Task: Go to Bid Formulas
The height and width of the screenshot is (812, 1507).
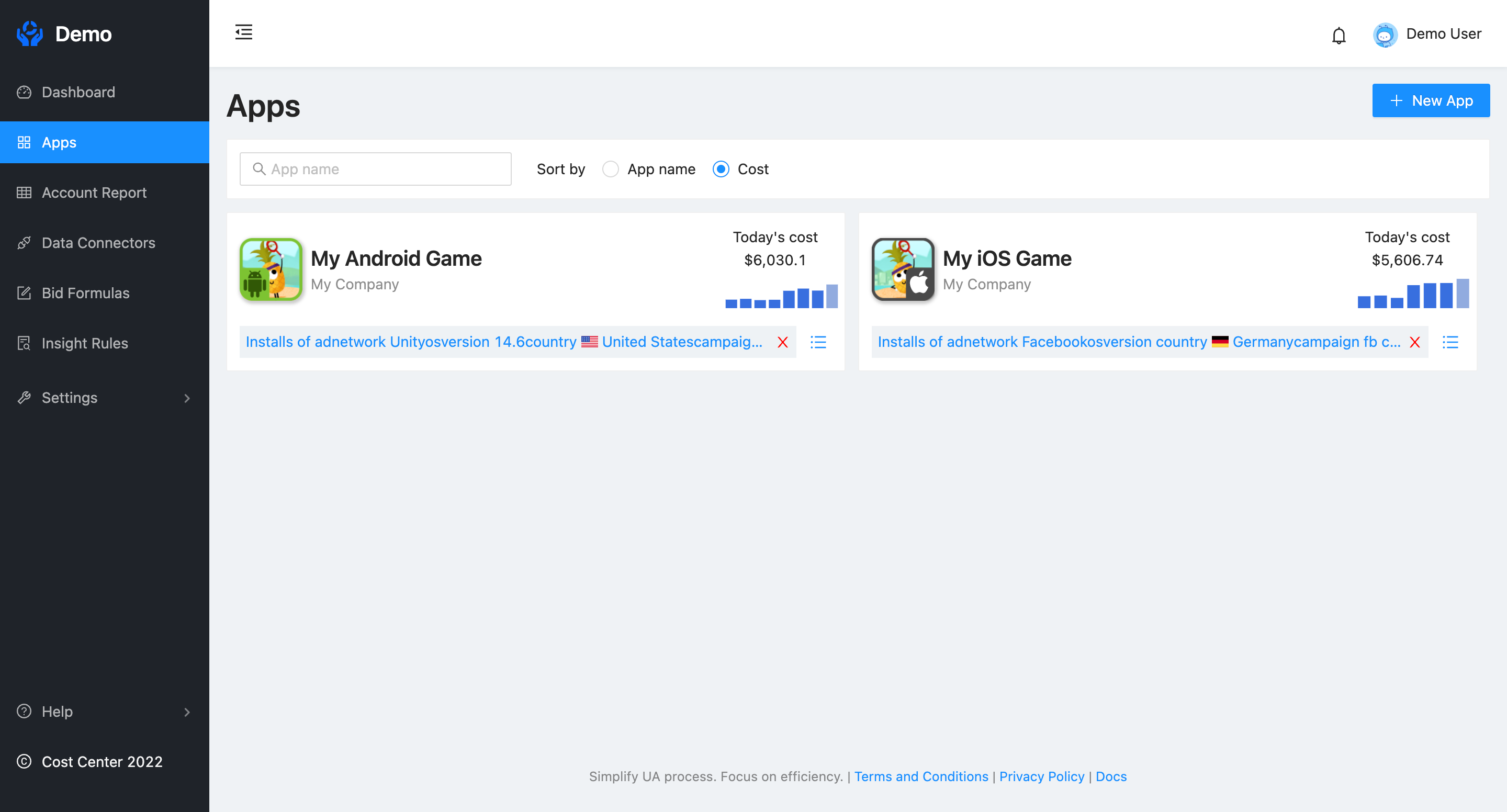Action: (85, 292)
